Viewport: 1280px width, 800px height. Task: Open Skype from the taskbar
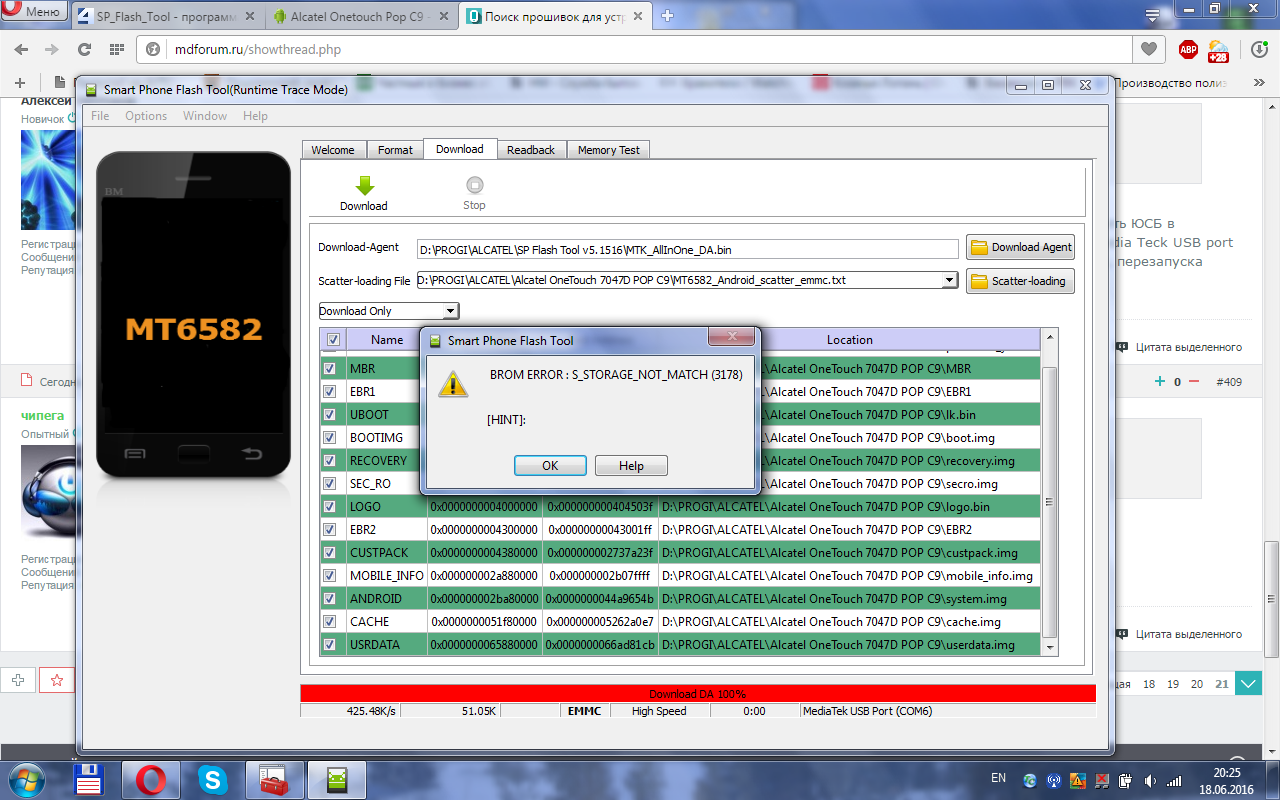[x=212, y=779]
